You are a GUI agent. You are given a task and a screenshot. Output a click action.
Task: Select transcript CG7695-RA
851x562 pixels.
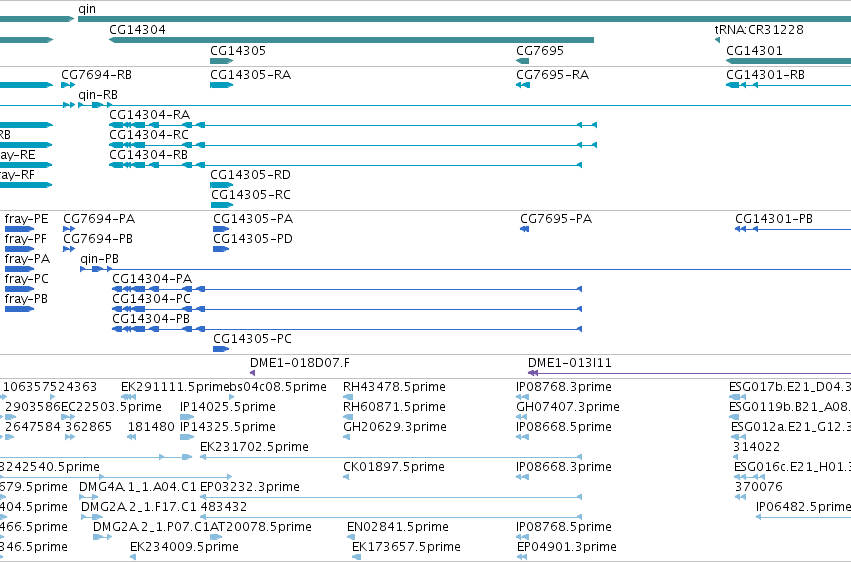tap(523, 85)
